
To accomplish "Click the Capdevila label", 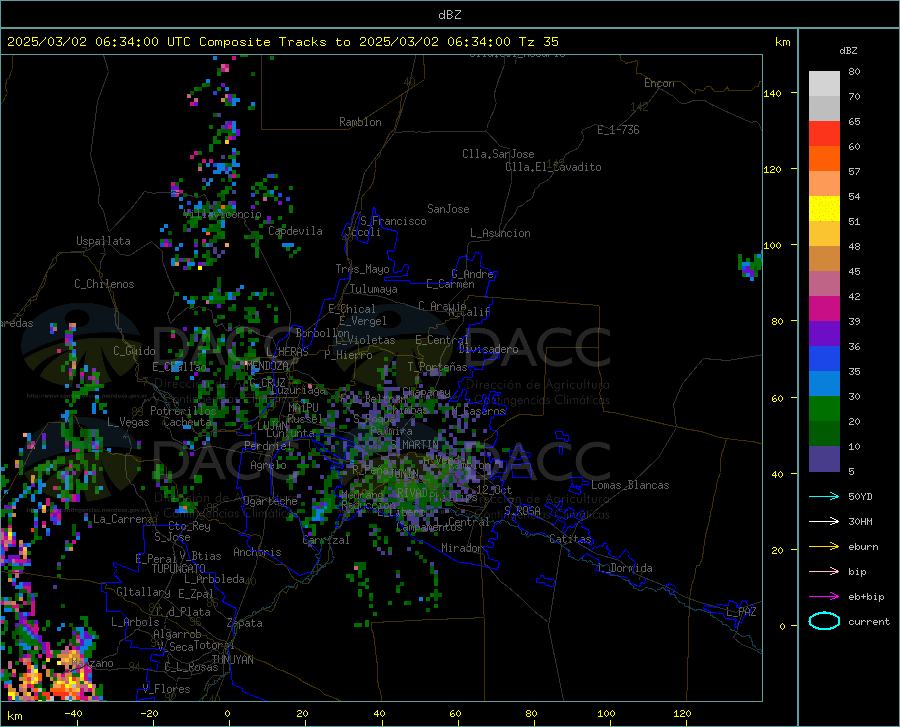I will tap(295, 231).
